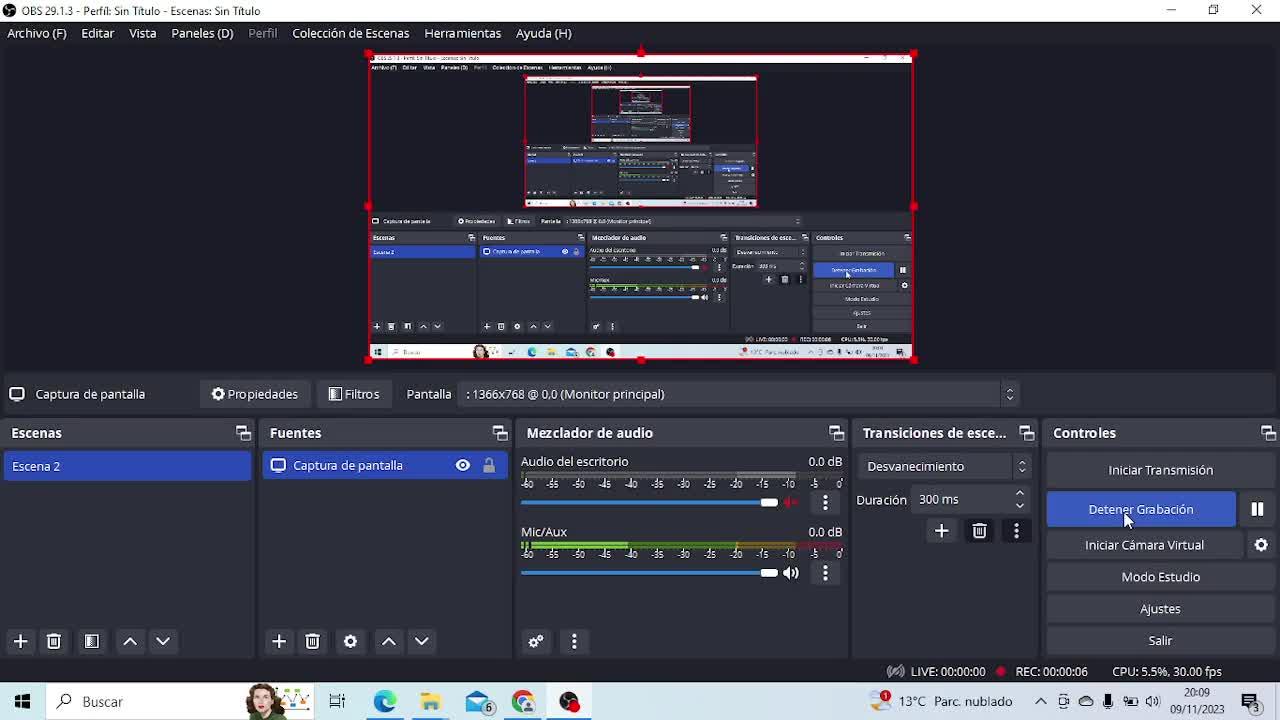Viewport: 1280px width, 720px height.
Task: Open Mic/Aux three-dot options menu
Action: tap(825, 573)
